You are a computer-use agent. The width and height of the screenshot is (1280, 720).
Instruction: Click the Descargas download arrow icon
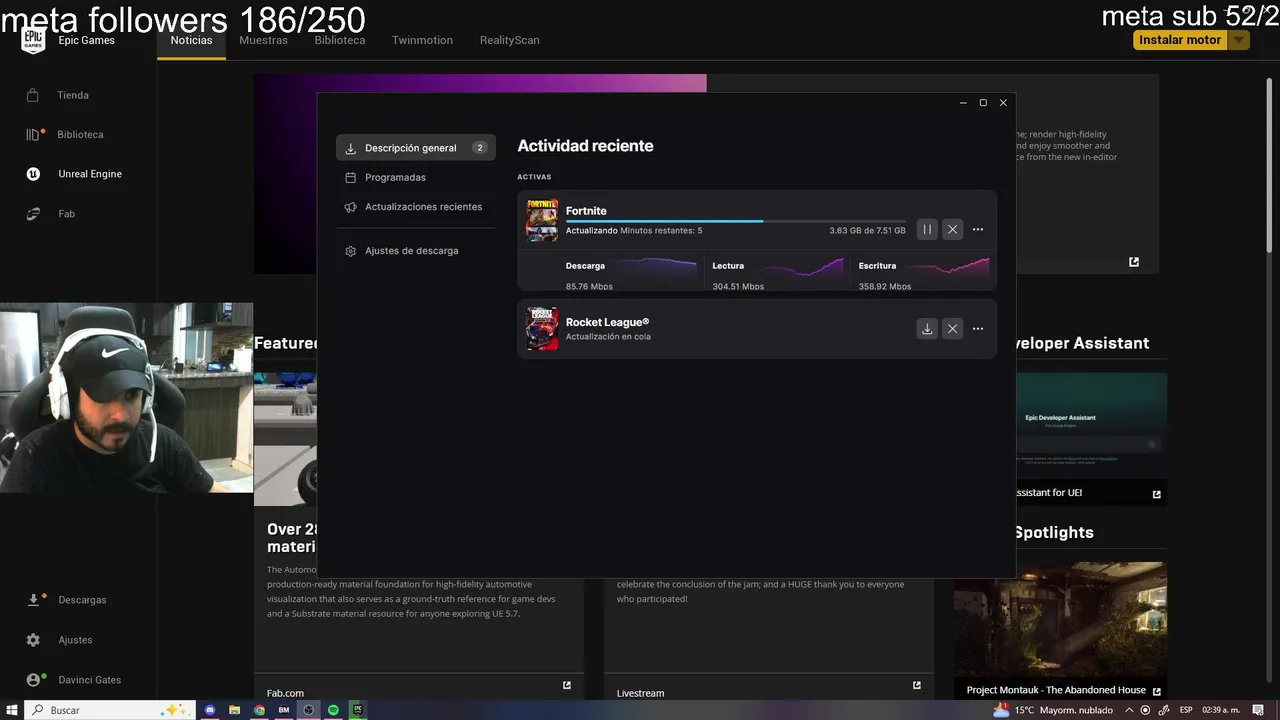[x=33, y=600]
